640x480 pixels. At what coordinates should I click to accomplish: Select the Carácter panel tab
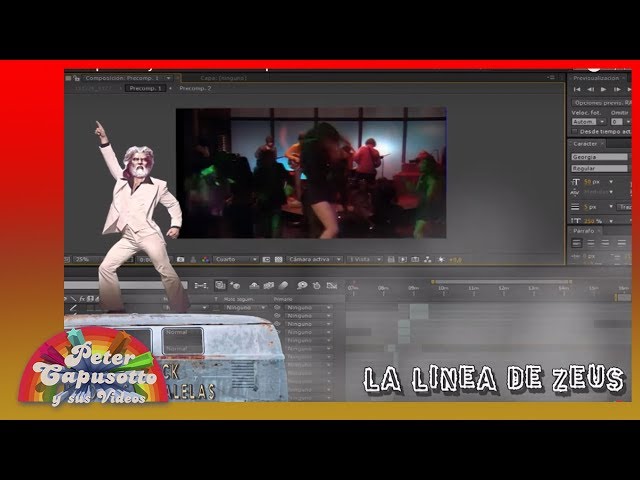pos(585,144)
